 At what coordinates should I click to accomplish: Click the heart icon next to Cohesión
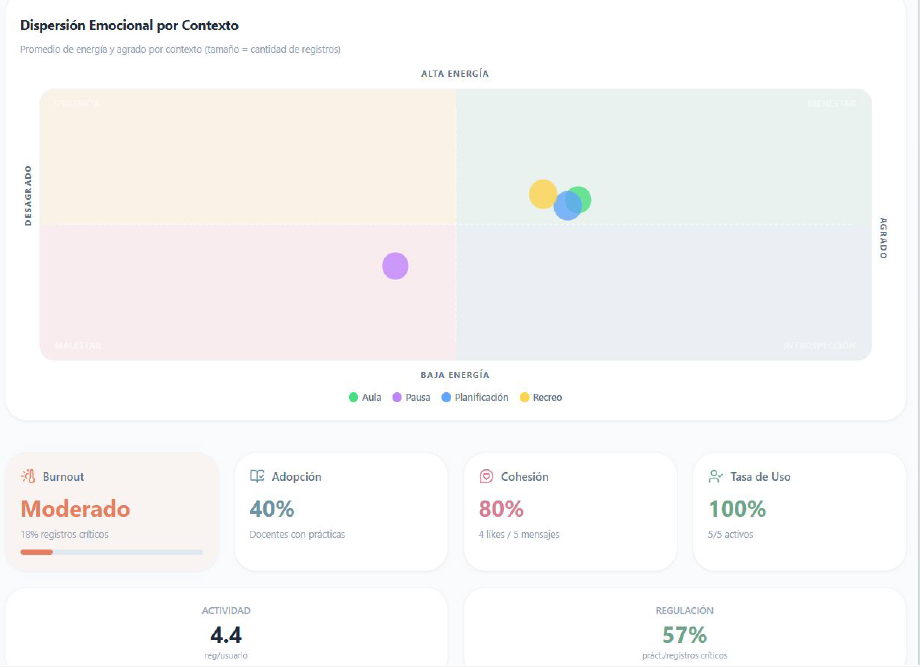[x=485, y=477]
